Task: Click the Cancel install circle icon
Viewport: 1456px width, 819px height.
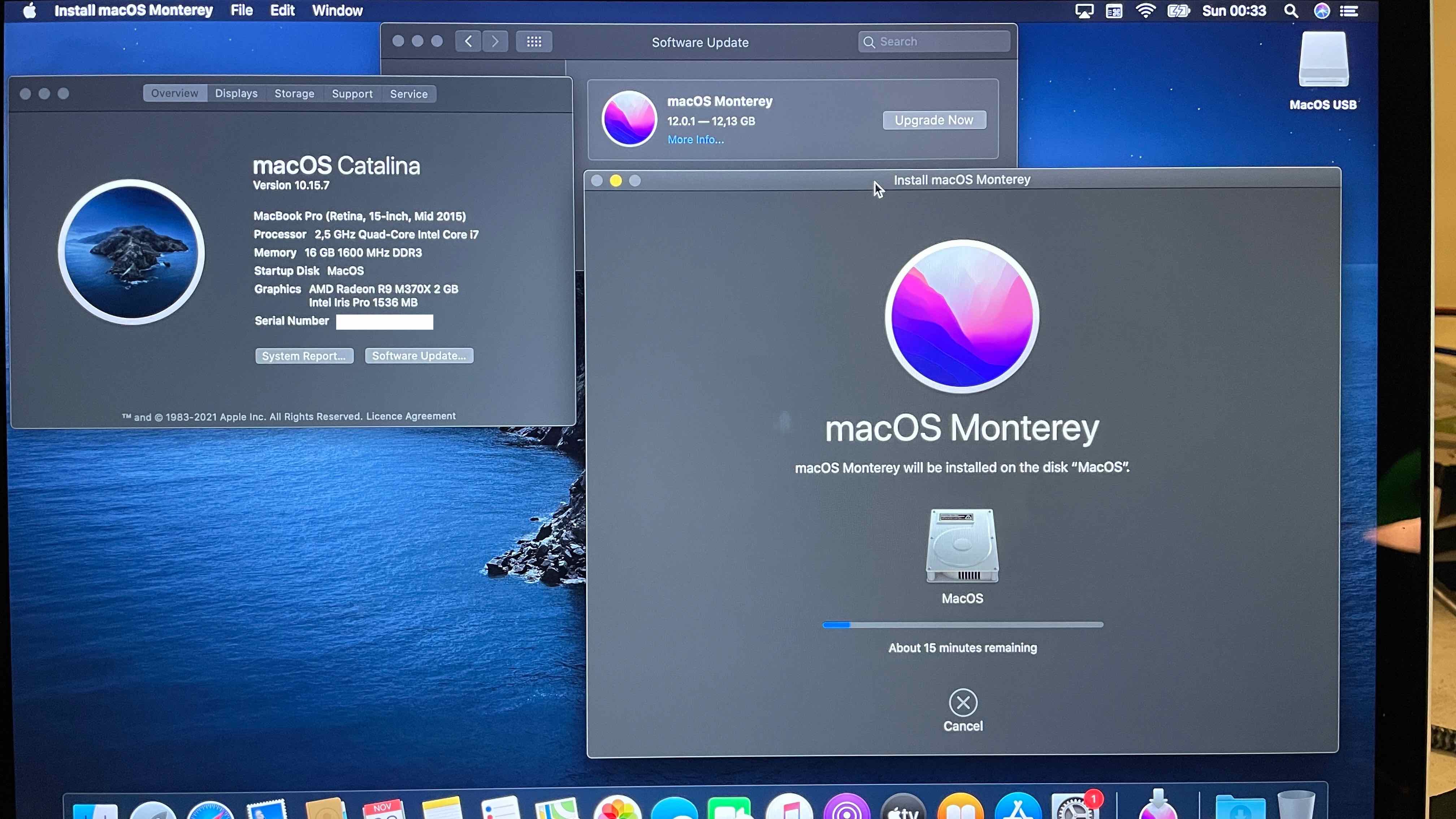Action: coord(963,703)
